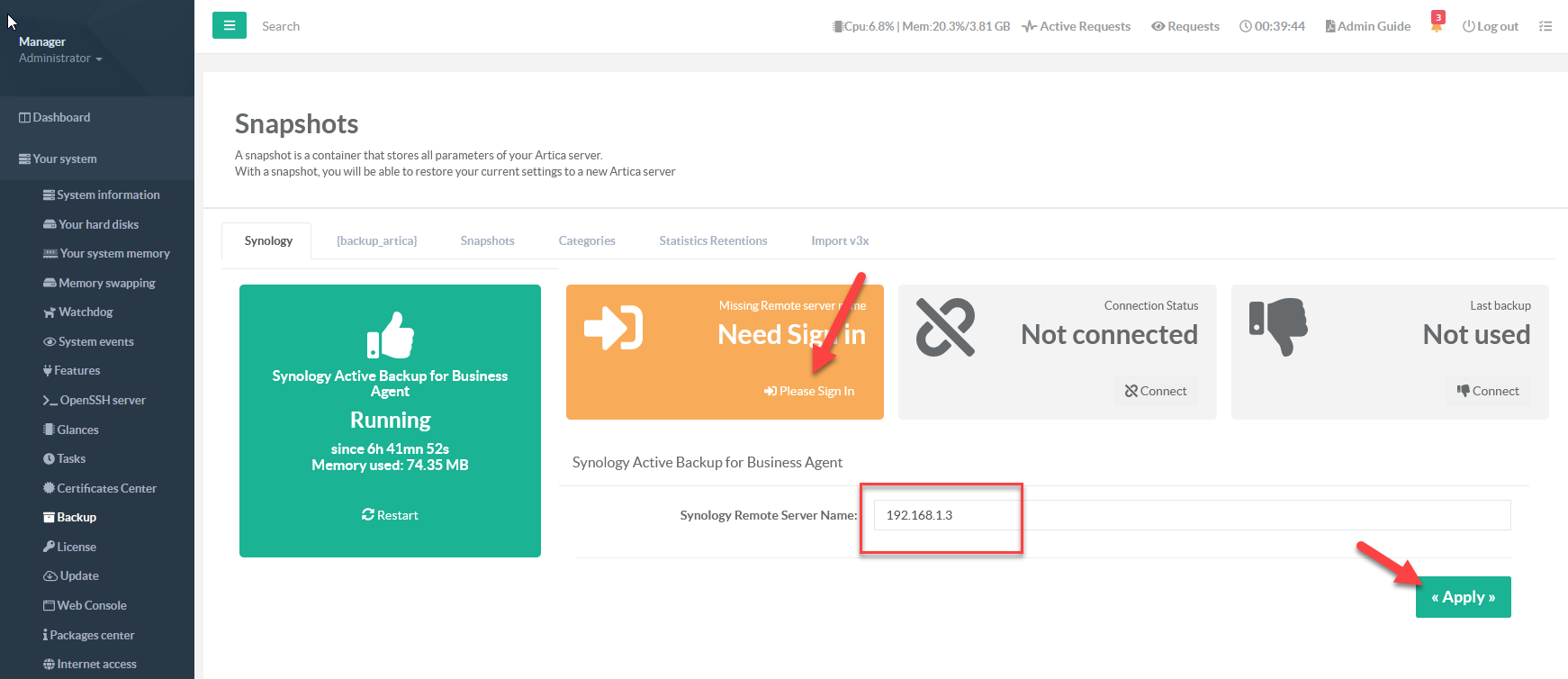
Task: Click the sign-in arrow icon on orange card
Action: [613, 327]
